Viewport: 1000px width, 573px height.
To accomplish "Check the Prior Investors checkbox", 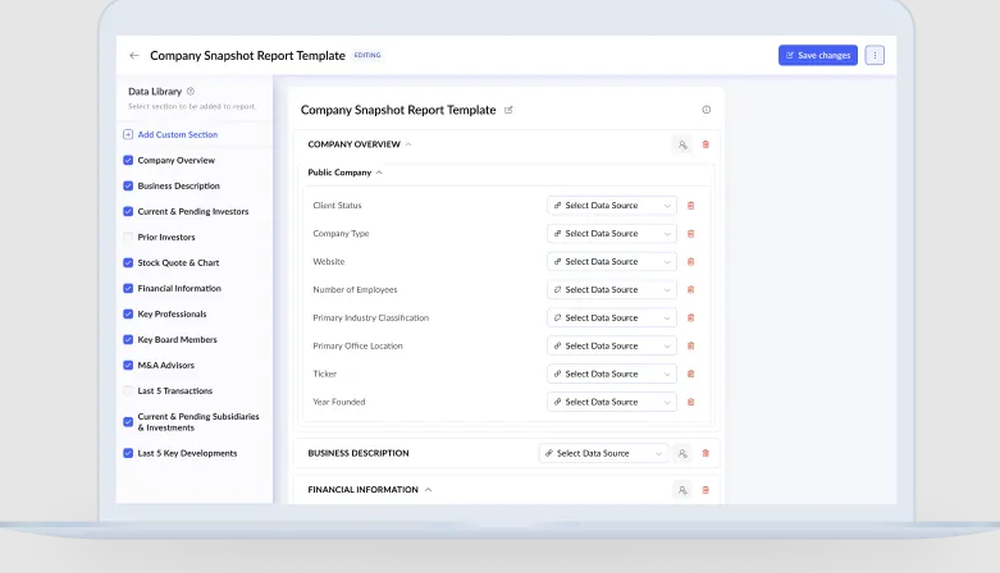I will click(128, 237).
